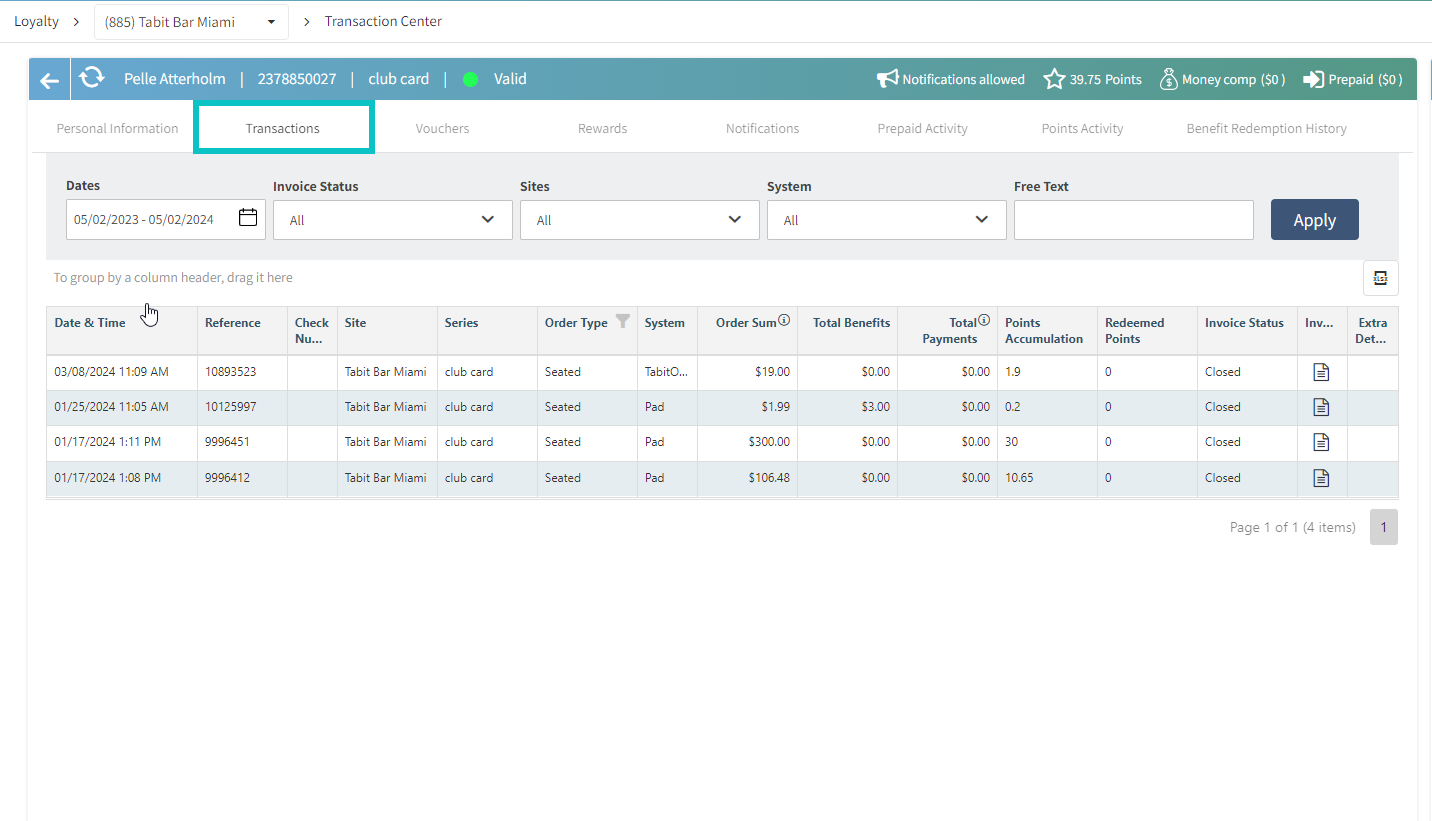Click the export to Excel icon
This screenshot has height=821, width=1432.
click(x=1380, y=278)
